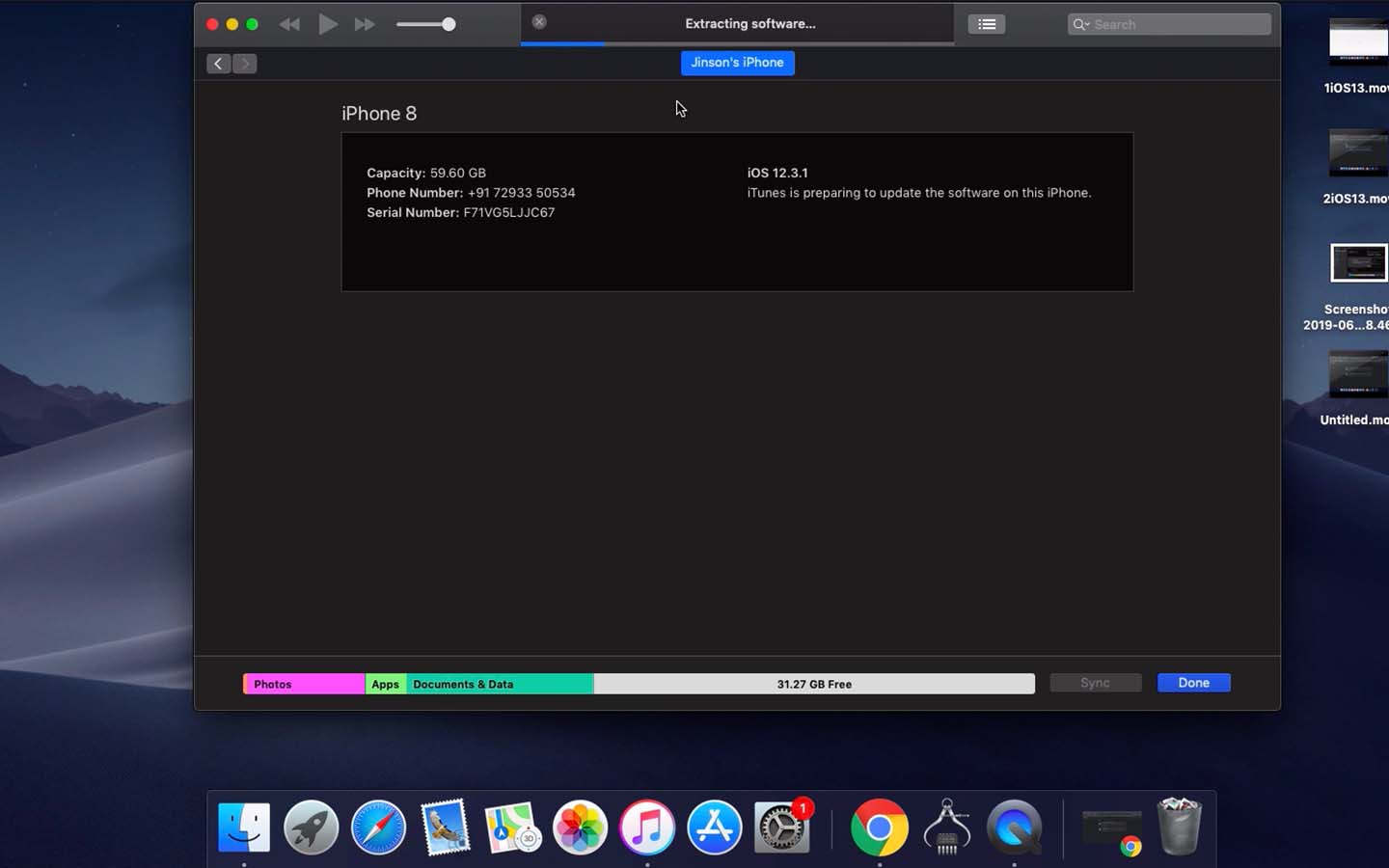Open Photos app from the dock
Viewport: 1389px width, 868px height.
coord(580,827)
